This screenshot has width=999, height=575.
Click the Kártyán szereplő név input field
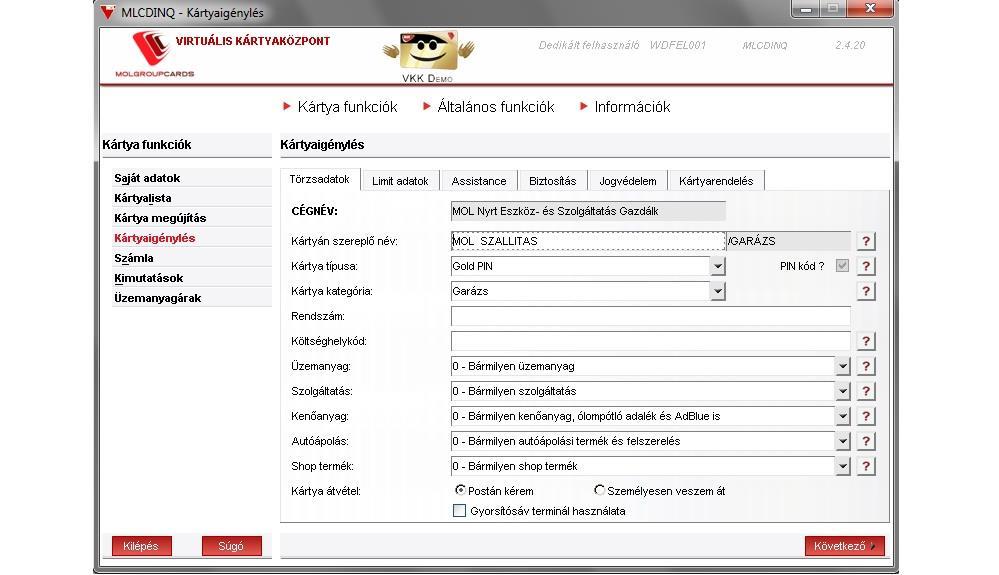click(588, 241)
